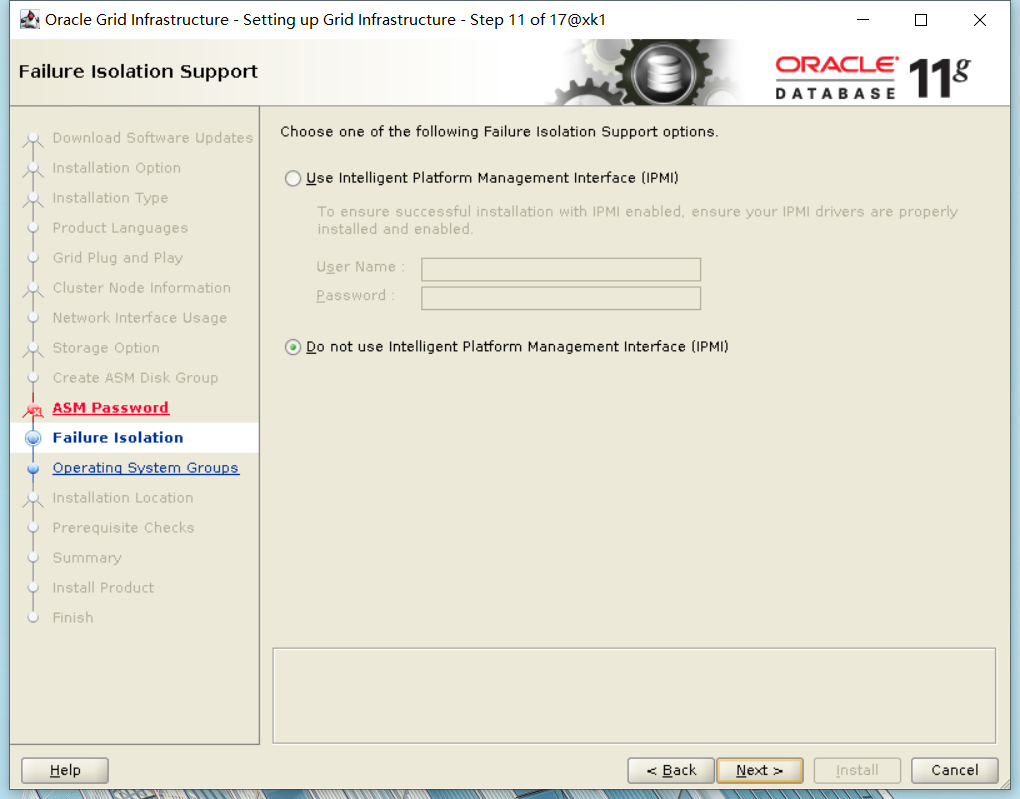Click Grid Plug and Play step
The width and height of the screenshot is (1020, 799).
tap(118, 258)
